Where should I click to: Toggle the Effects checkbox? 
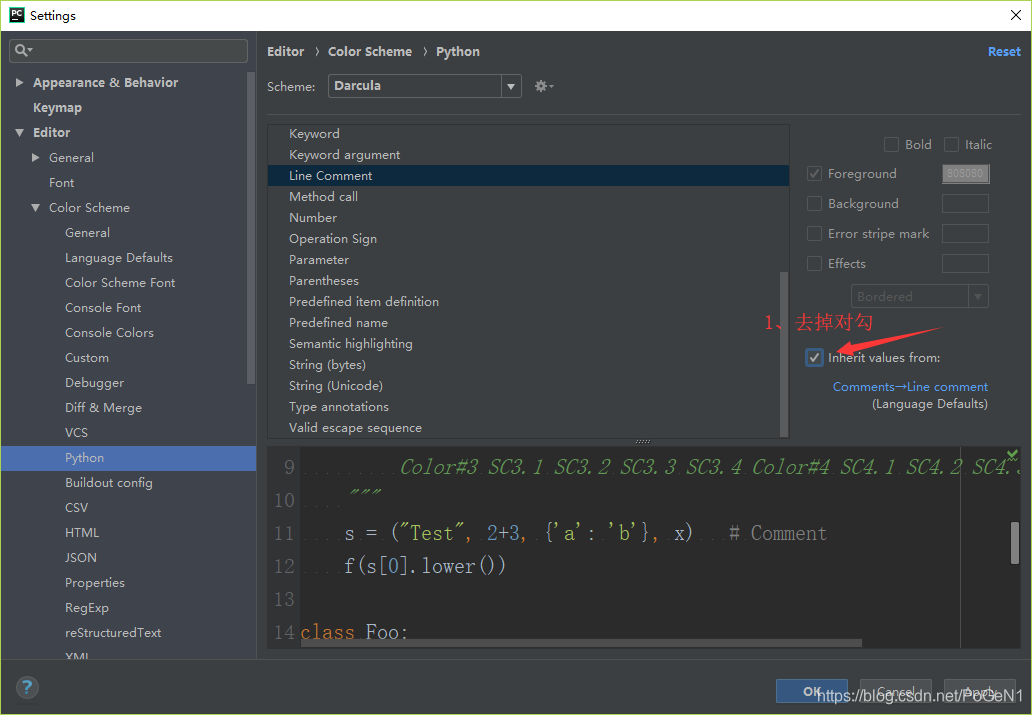(814, 263)
